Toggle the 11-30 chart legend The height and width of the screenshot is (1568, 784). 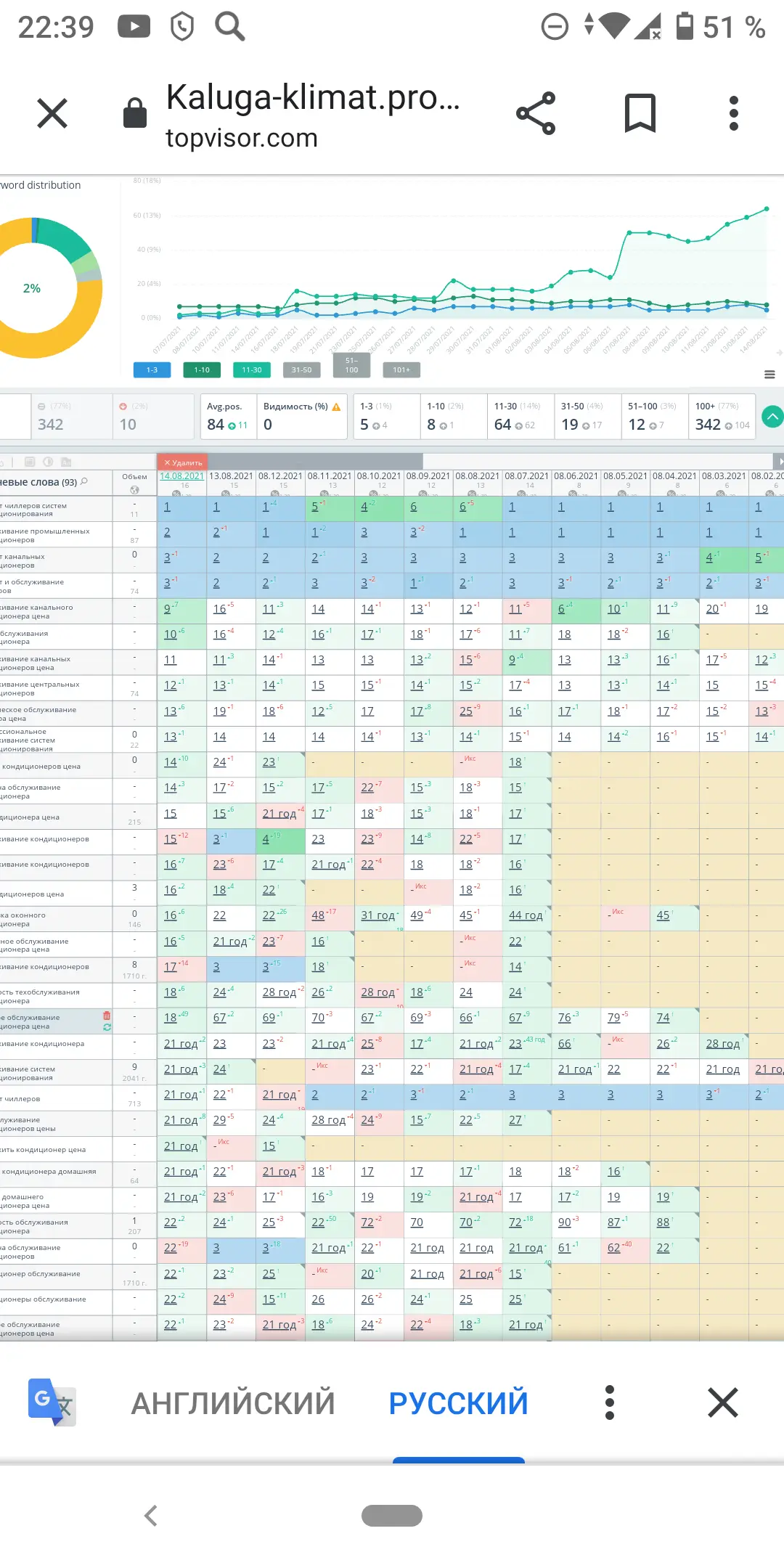coord(252,370)
